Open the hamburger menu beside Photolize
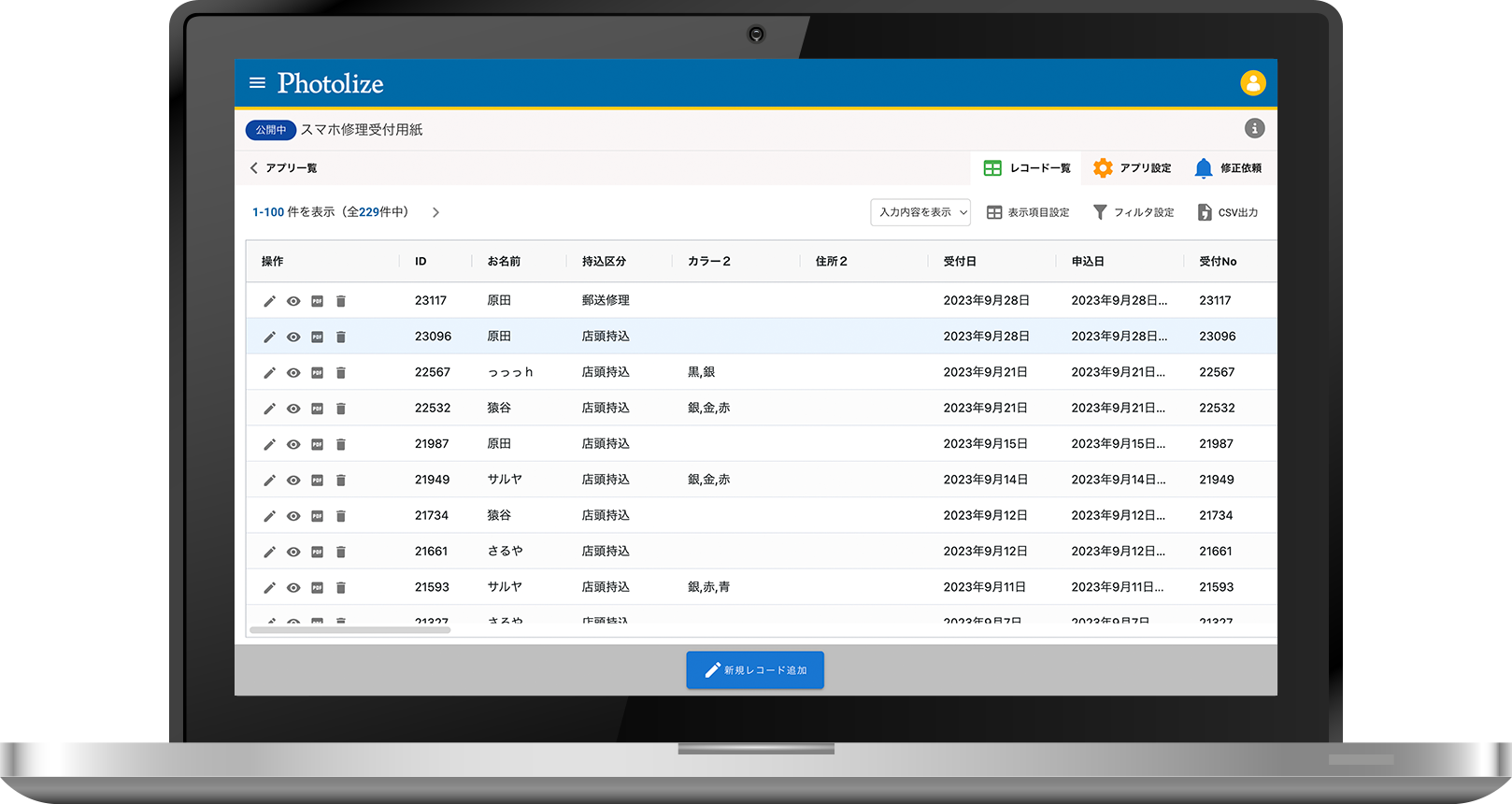 pyautogui.click(x=257, y=83)
